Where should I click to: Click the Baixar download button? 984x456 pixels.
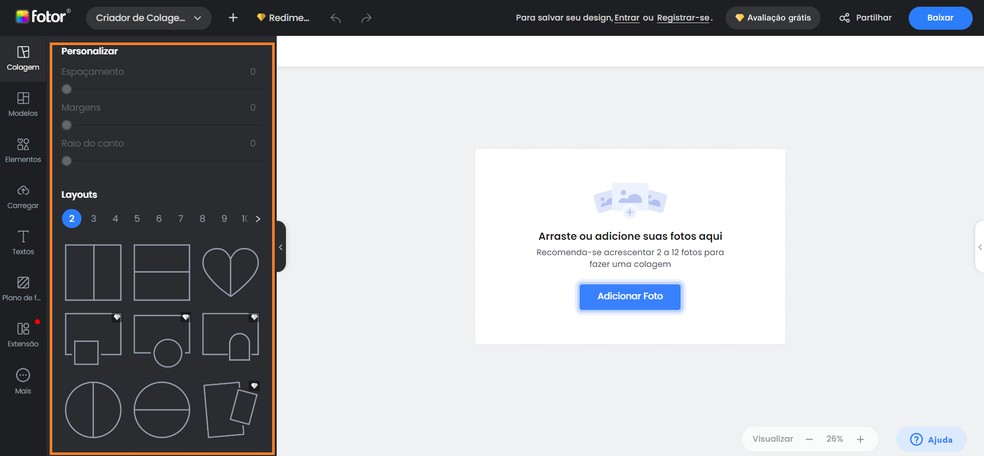[x=940, y=18]
